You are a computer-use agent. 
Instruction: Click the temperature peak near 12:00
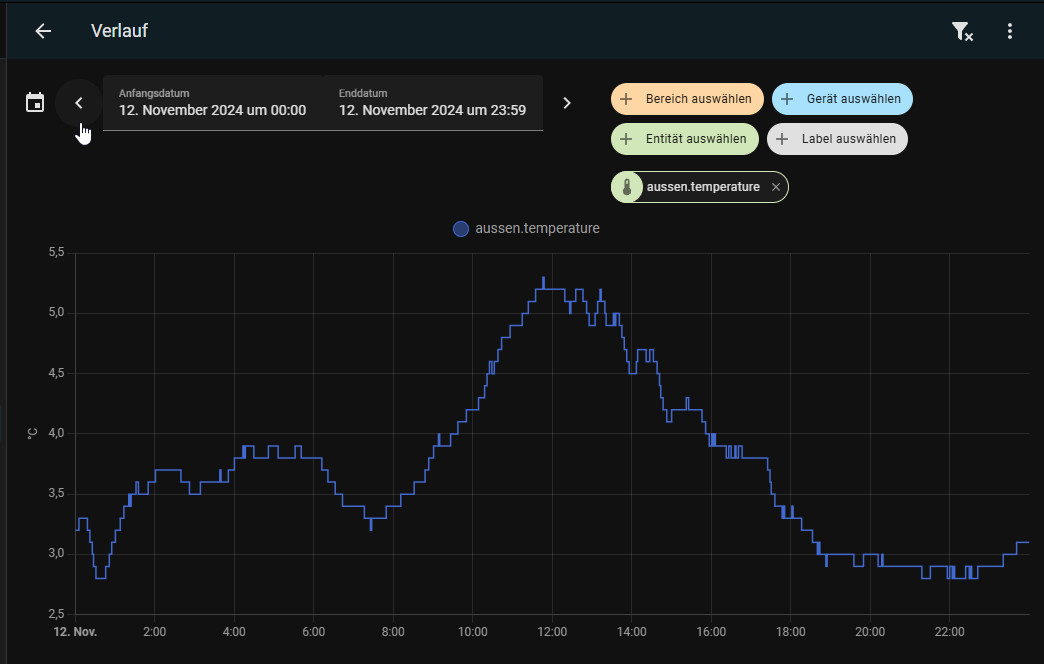pyautogui.click(x=544, y=279)
